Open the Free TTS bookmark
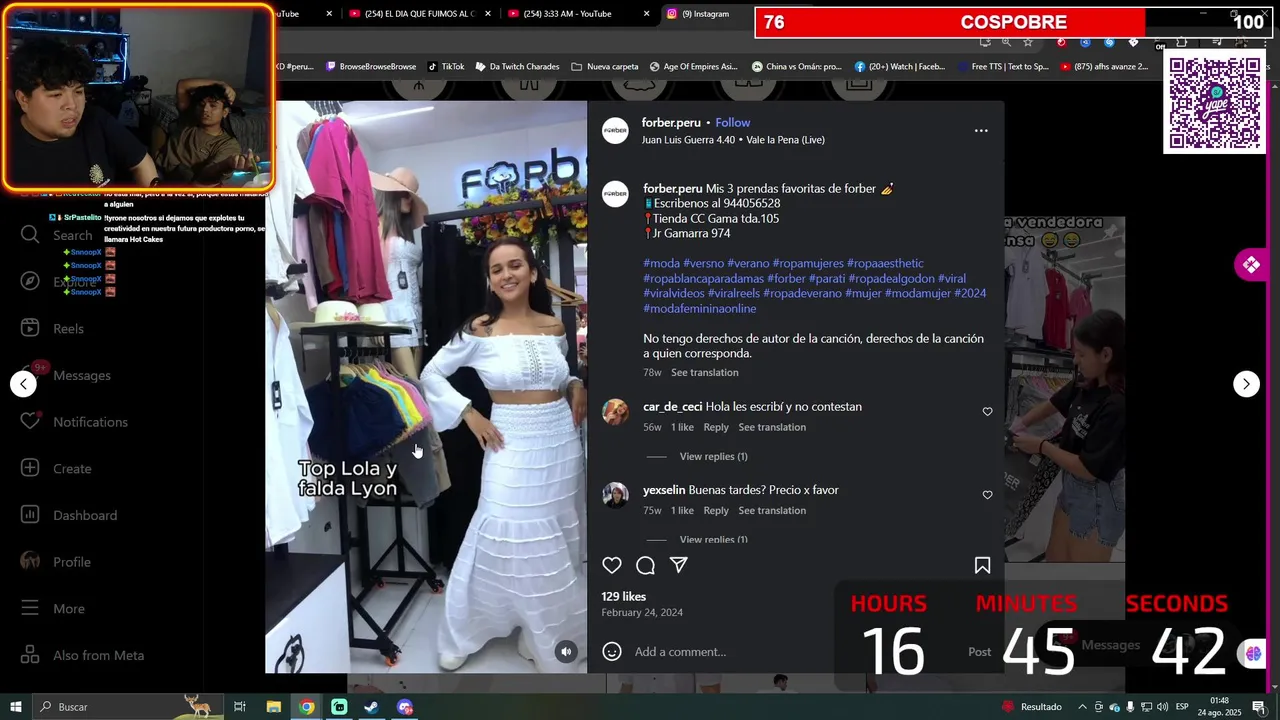This screenshot has width=1280, height=720. point(1002,66)
